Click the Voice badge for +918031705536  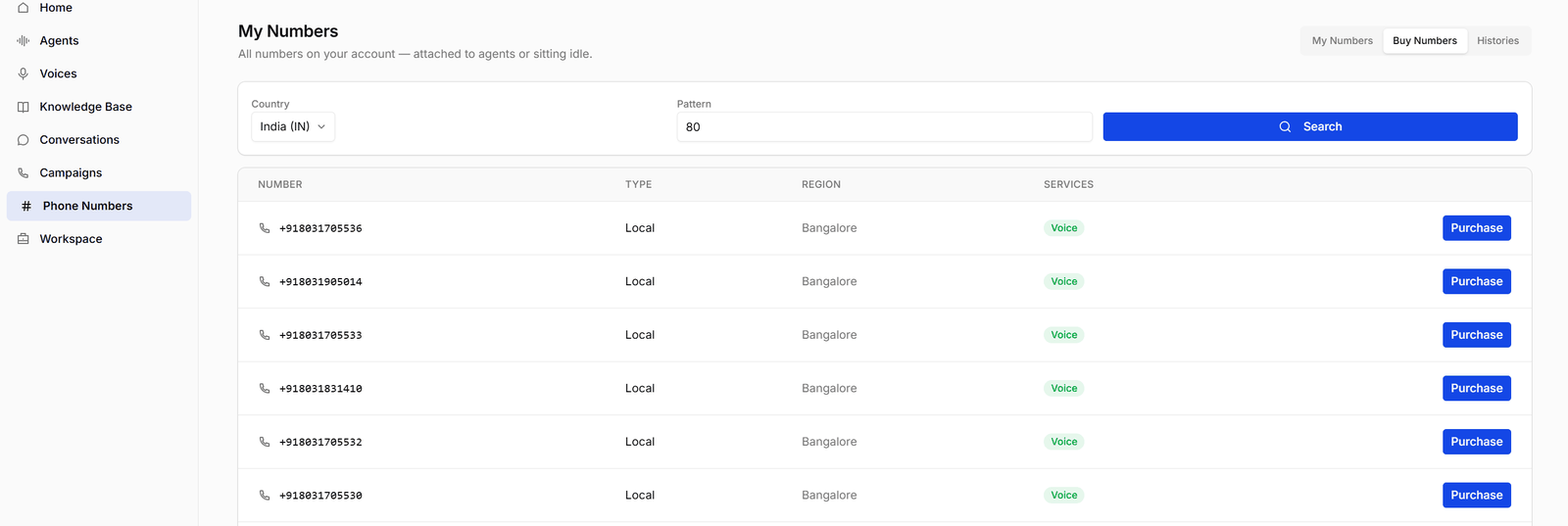[x=1063, y=228]
